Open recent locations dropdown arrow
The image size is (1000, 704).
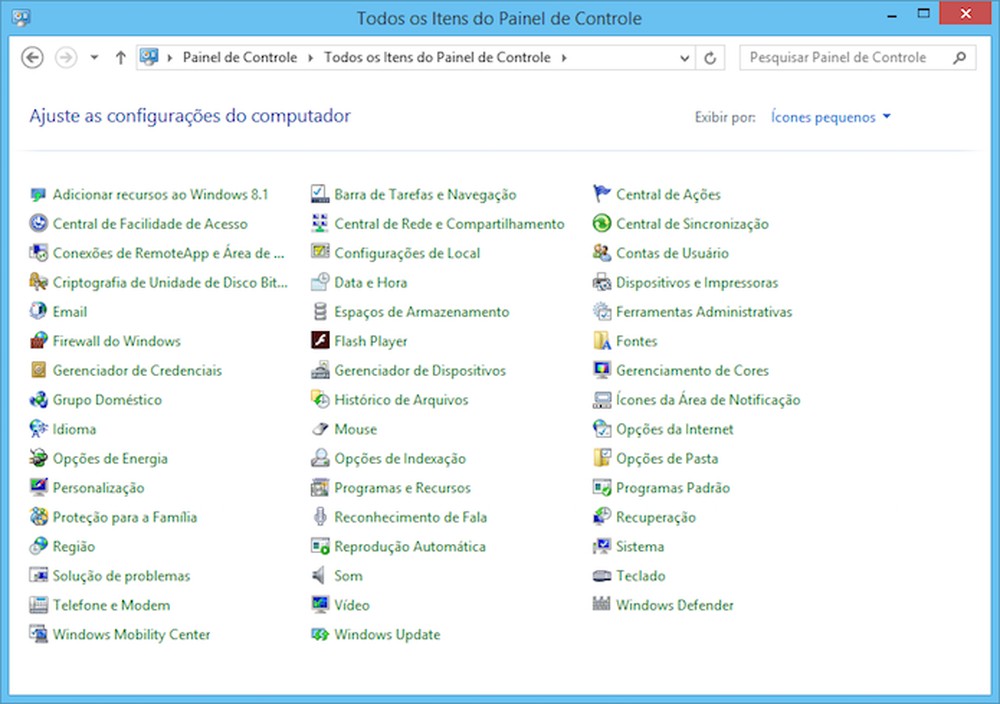click(94, 57)
